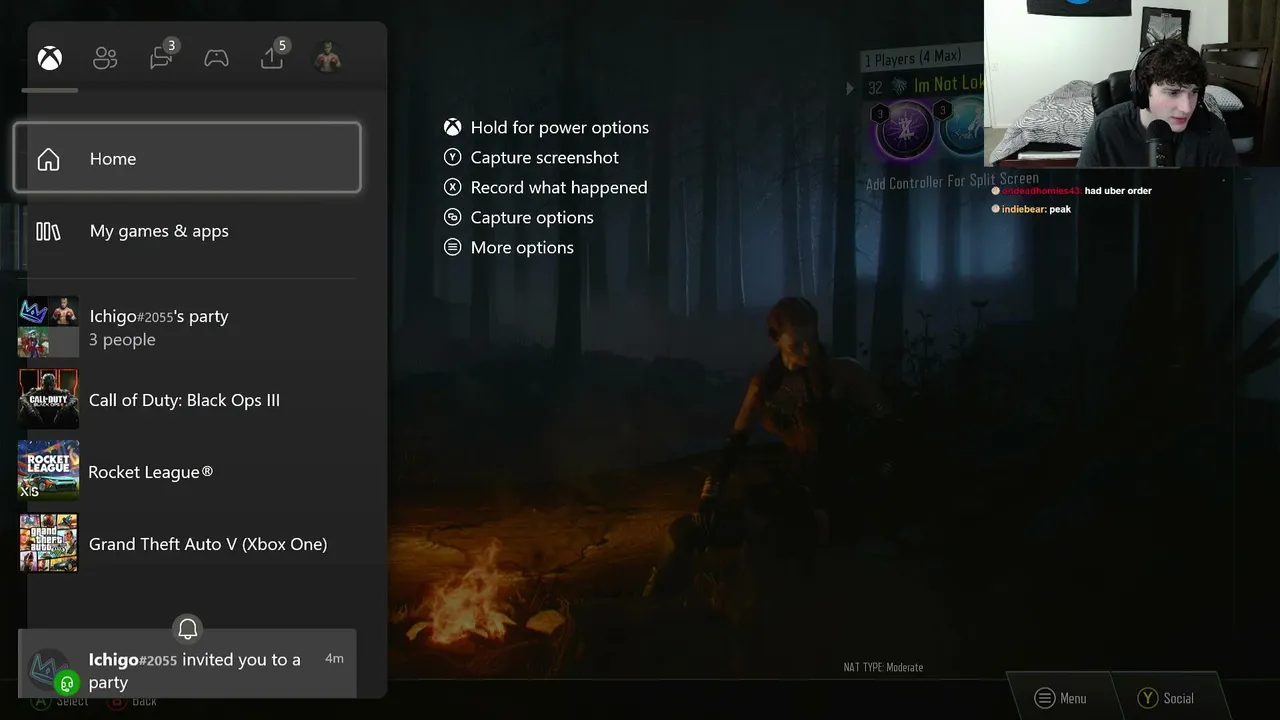Open Ichigo#2055's party entry
The height and width of the screenshot is (720, 1280).
187,327
